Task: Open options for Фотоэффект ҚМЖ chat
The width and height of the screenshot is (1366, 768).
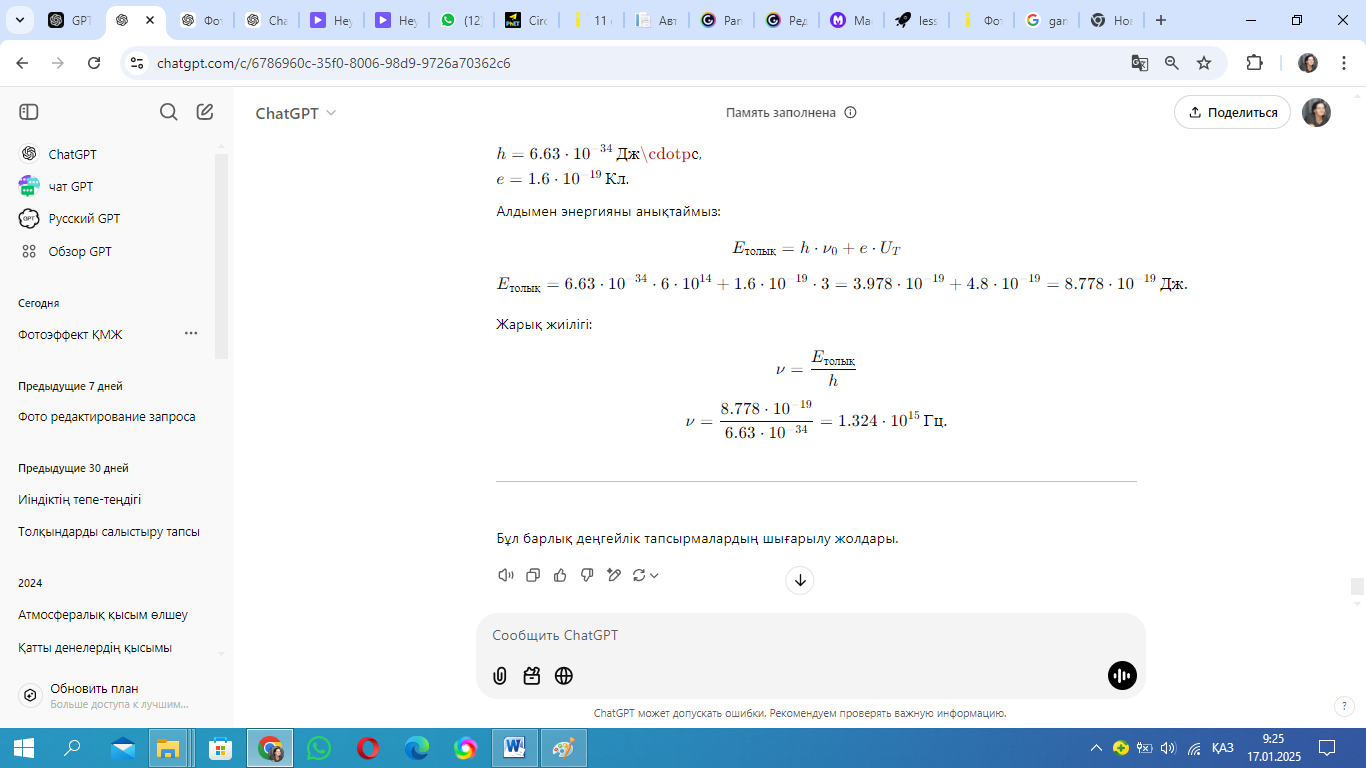Action: [191, 334]
